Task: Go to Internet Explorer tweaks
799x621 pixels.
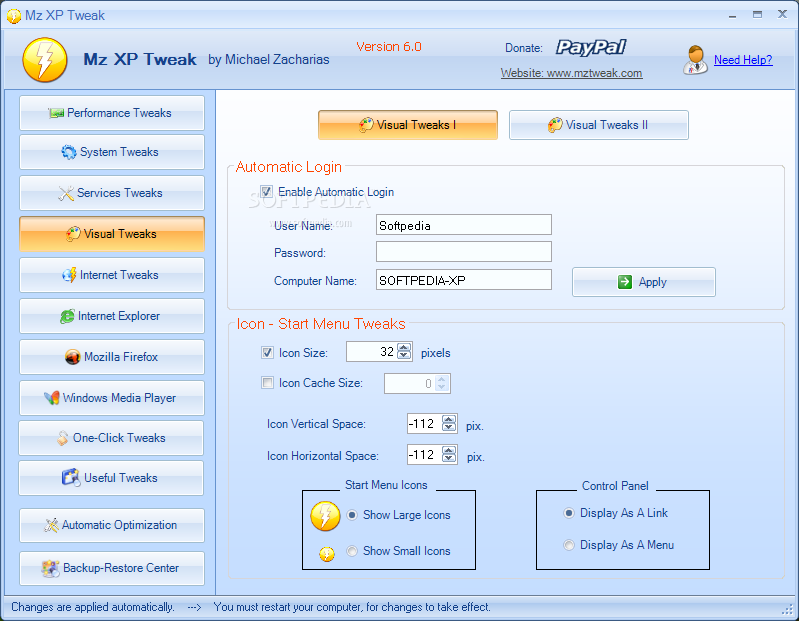Action: tap(112, 316)
